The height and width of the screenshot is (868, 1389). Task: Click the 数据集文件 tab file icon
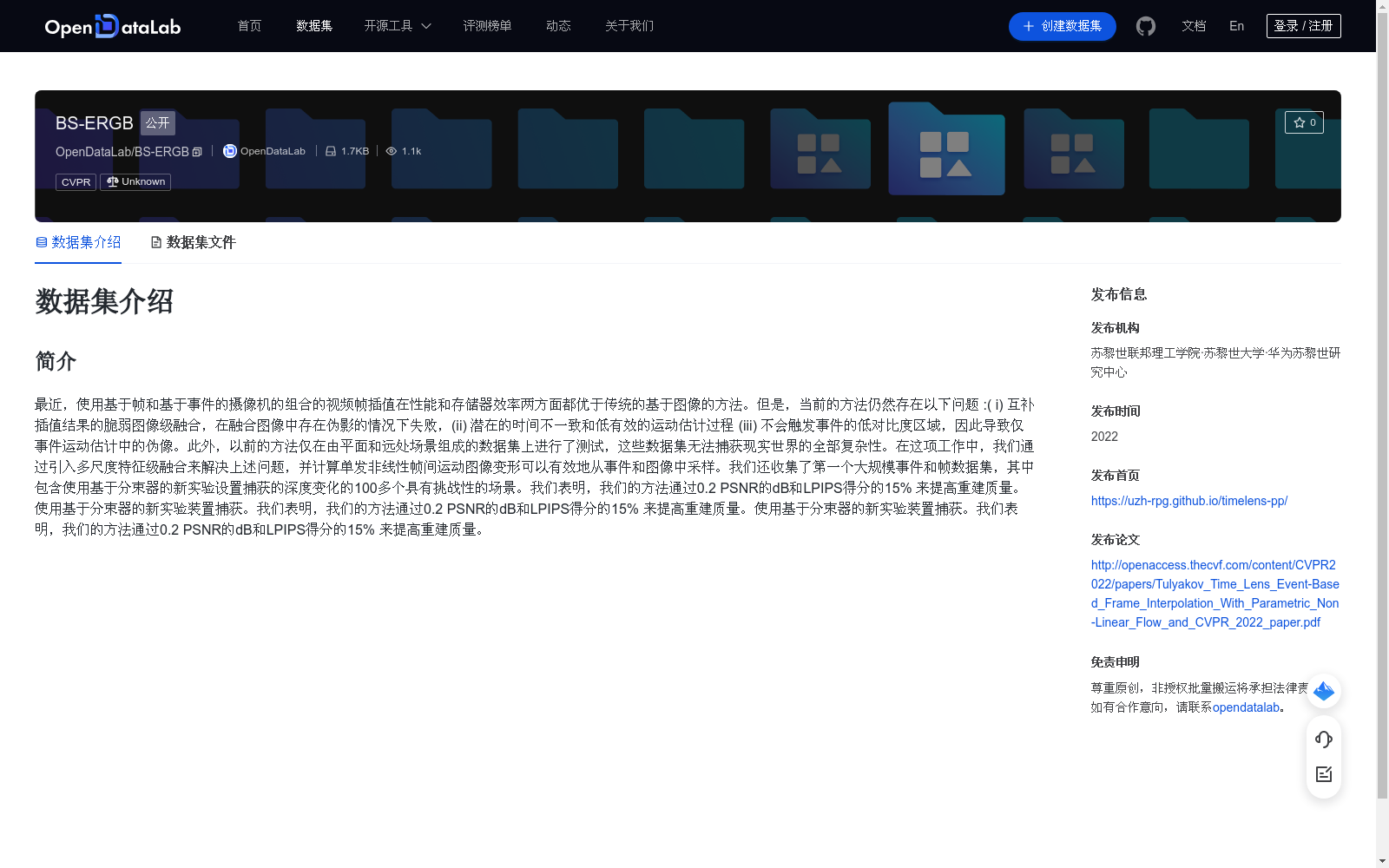[x=156, y=242]
